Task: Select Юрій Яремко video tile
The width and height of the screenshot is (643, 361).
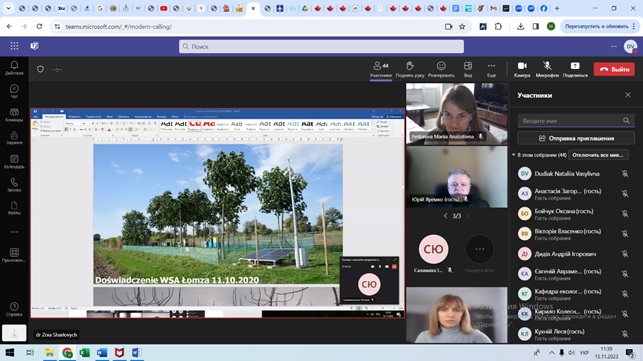Action: tap(456, 177)
